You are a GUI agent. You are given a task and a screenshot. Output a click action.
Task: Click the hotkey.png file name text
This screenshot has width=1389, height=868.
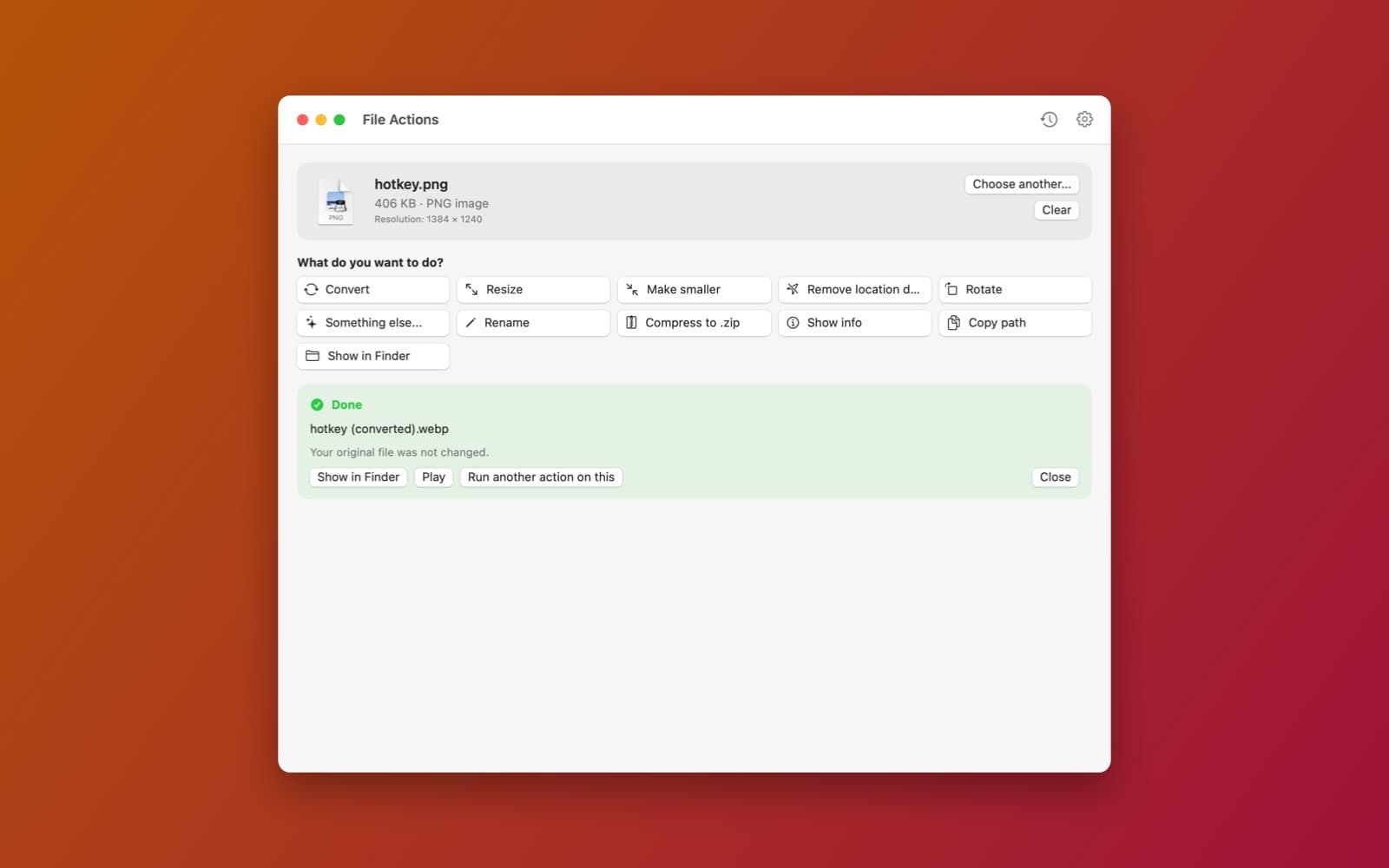click(x=411, y=184)
